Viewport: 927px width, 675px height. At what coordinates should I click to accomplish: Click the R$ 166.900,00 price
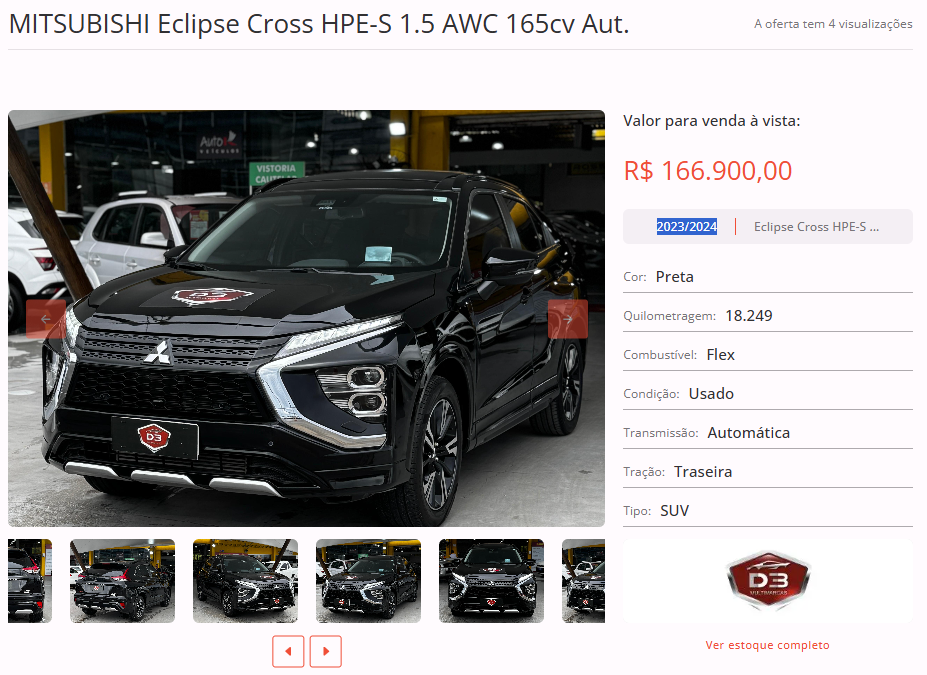[708, 171]
